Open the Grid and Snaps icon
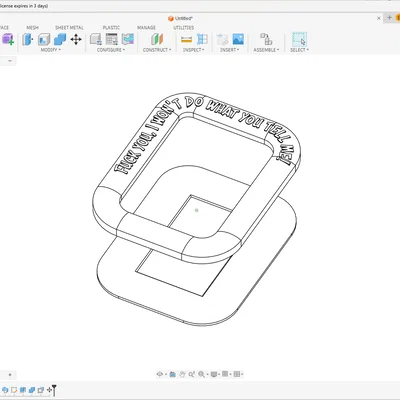The height and width of the screenshot is (400, 400). (x=225, y=374)
